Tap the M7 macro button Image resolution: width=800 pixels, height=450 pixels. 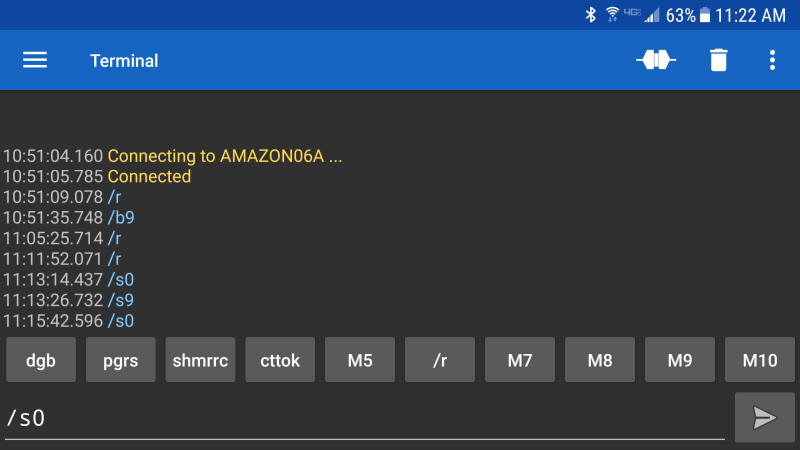click(x=520, y=360)
